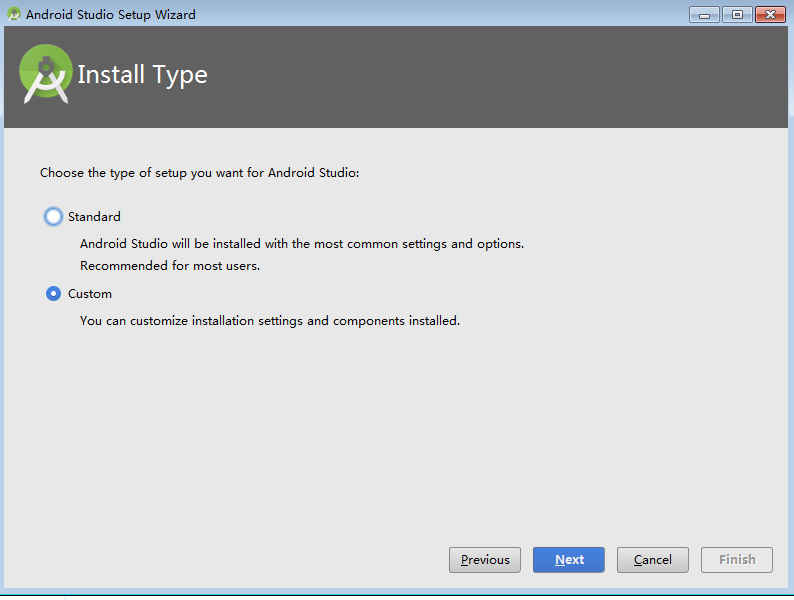Select the Custom radio button

pos(53,294)
